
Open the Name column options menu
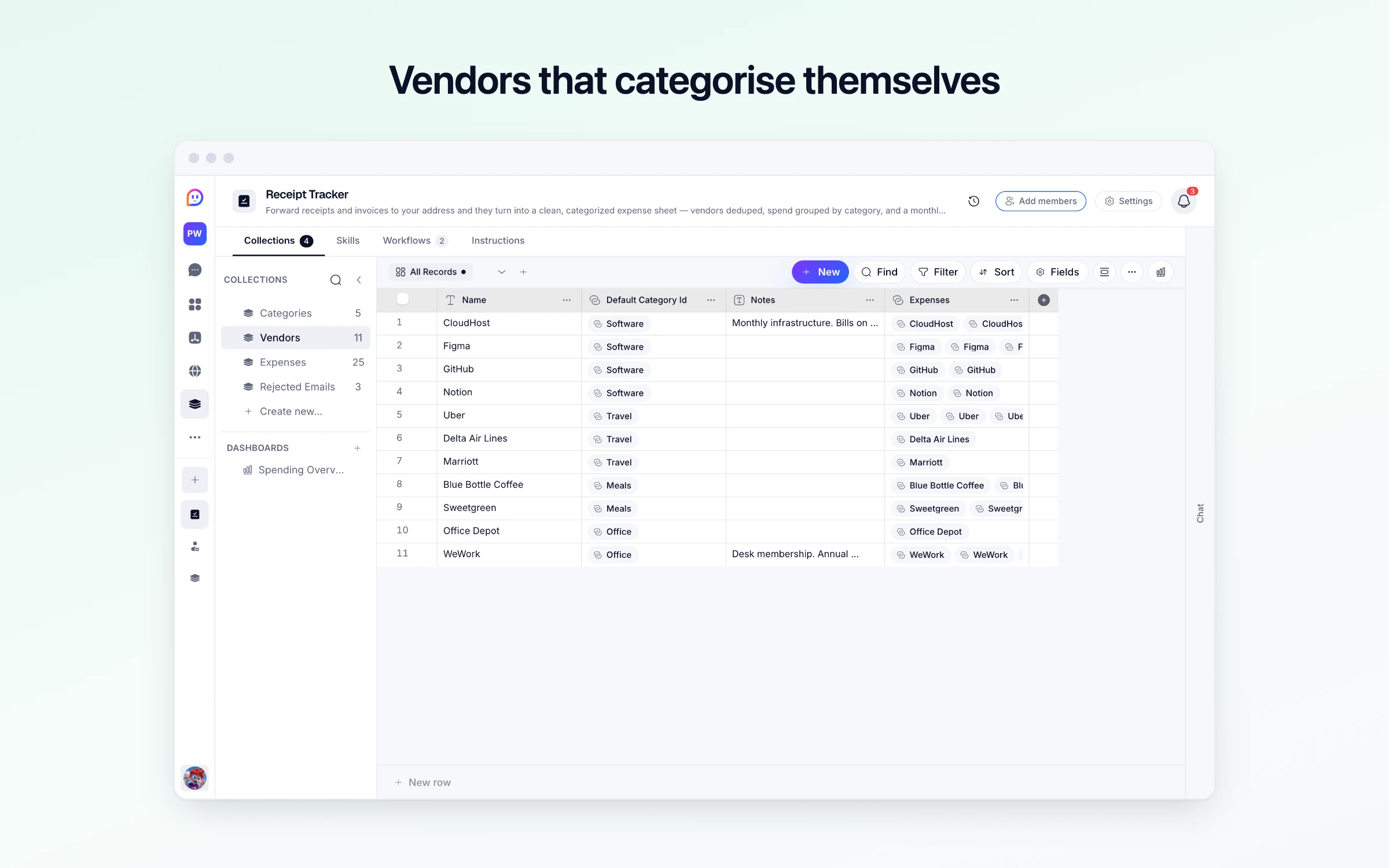tap(567, 300)
